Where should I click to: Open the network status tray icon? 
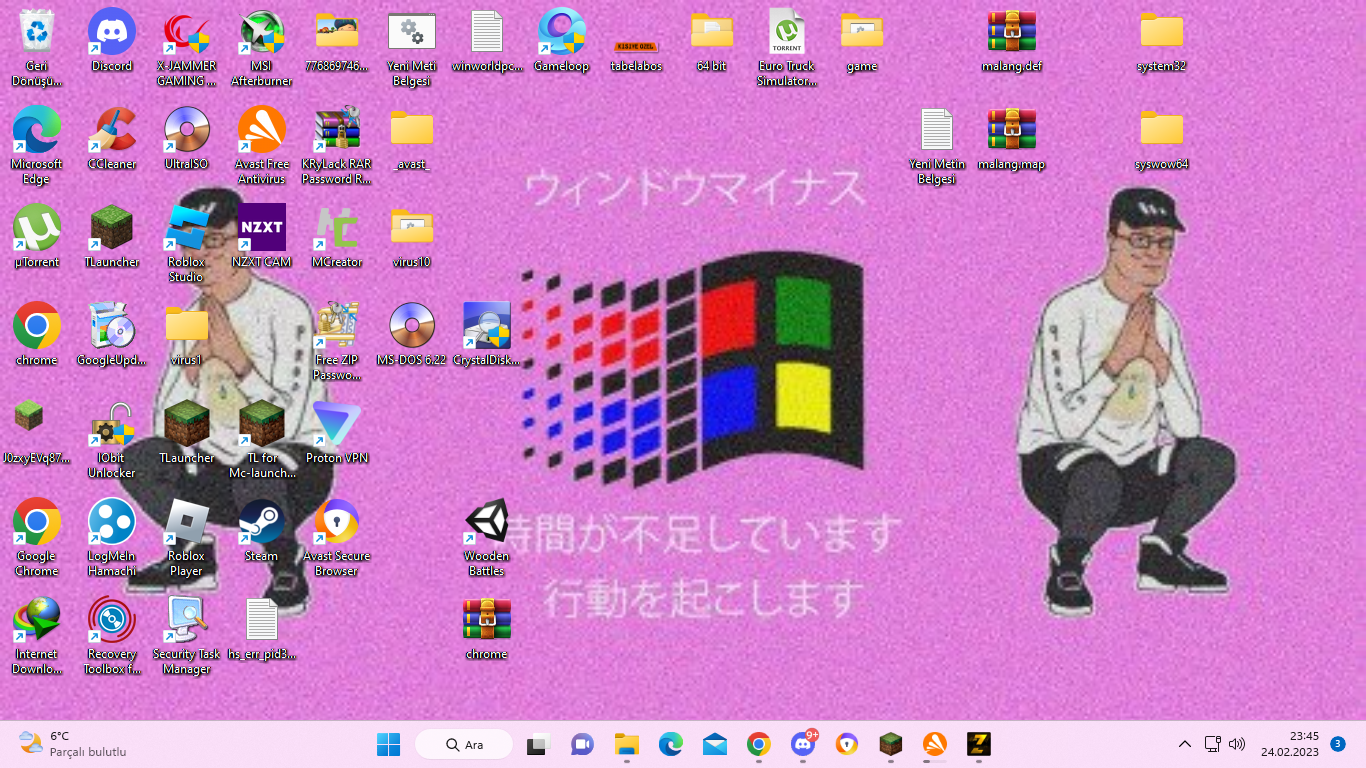pos(1213,744)
